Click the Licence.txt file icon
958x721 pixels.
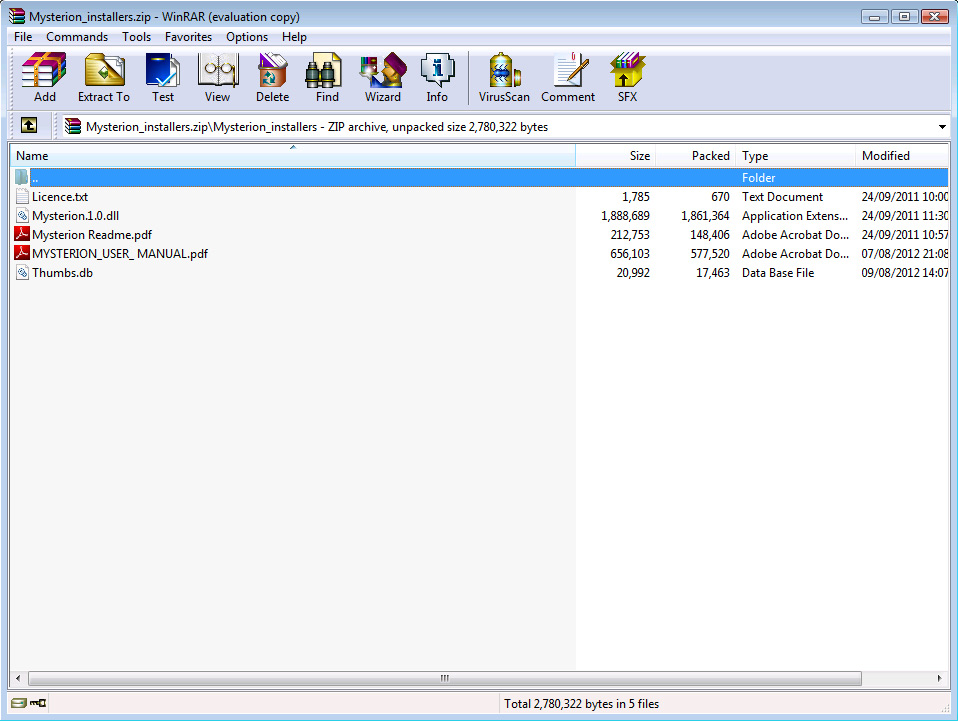coord(22,196)
